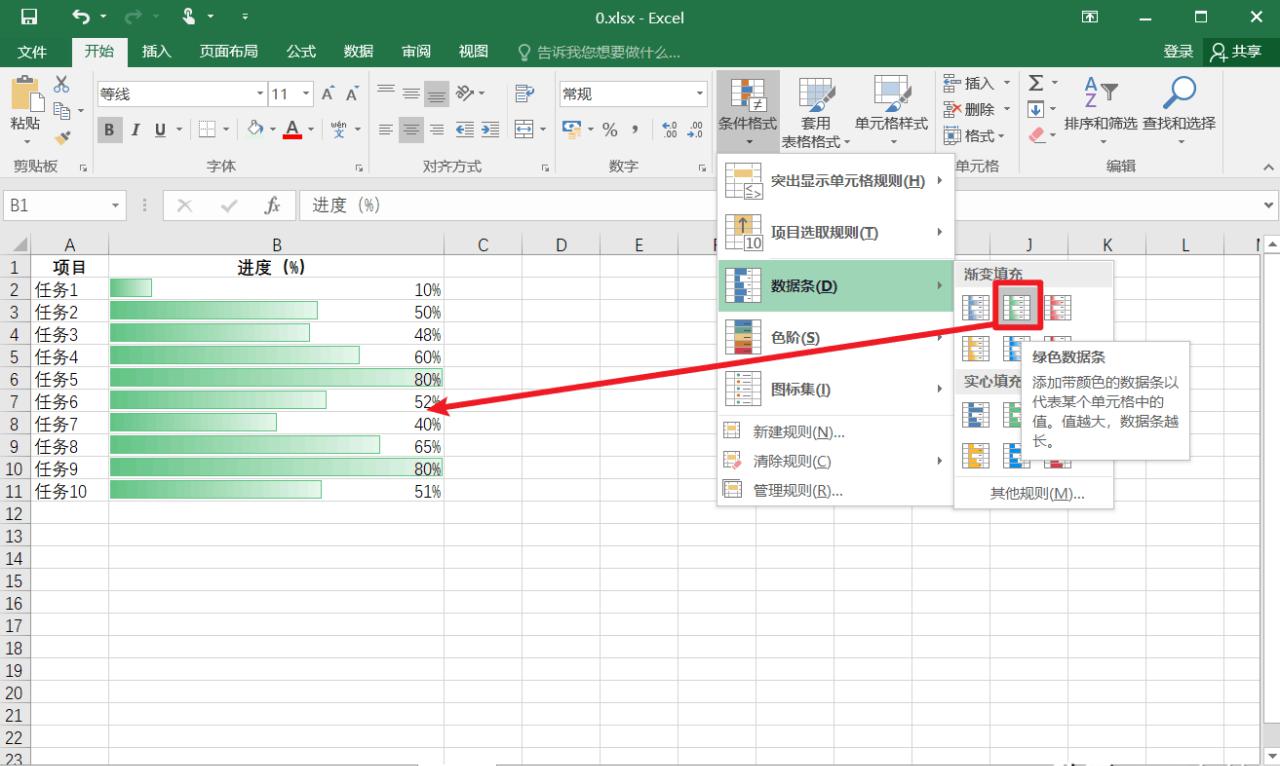Click the decrease font size icon
The width and height of the screenshot is (1280, 766).
[x=352, y=94]
